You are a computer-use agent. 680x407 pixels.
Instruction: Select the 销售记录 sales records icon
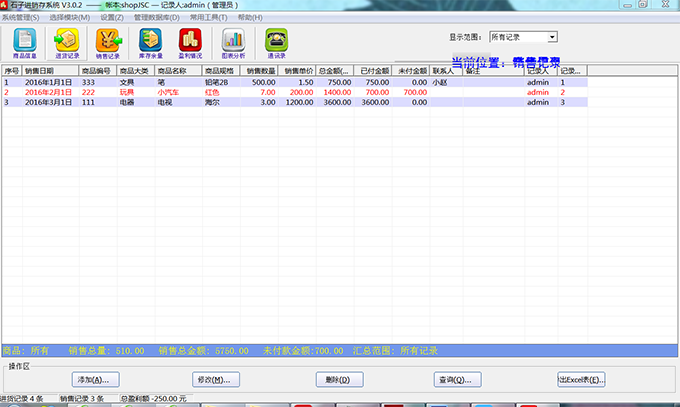click(x=107, y=41)
